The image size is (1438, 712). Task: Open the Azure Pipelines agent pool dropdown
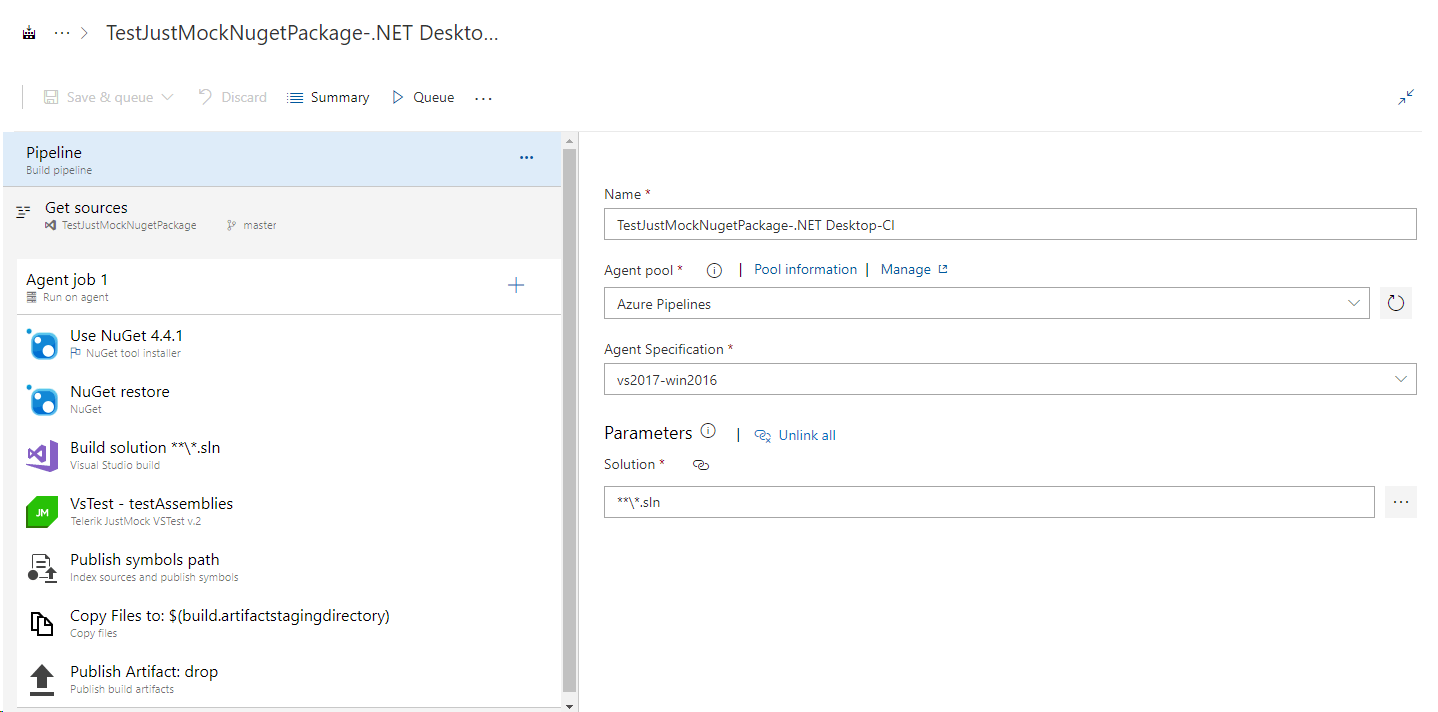[987, 303]
